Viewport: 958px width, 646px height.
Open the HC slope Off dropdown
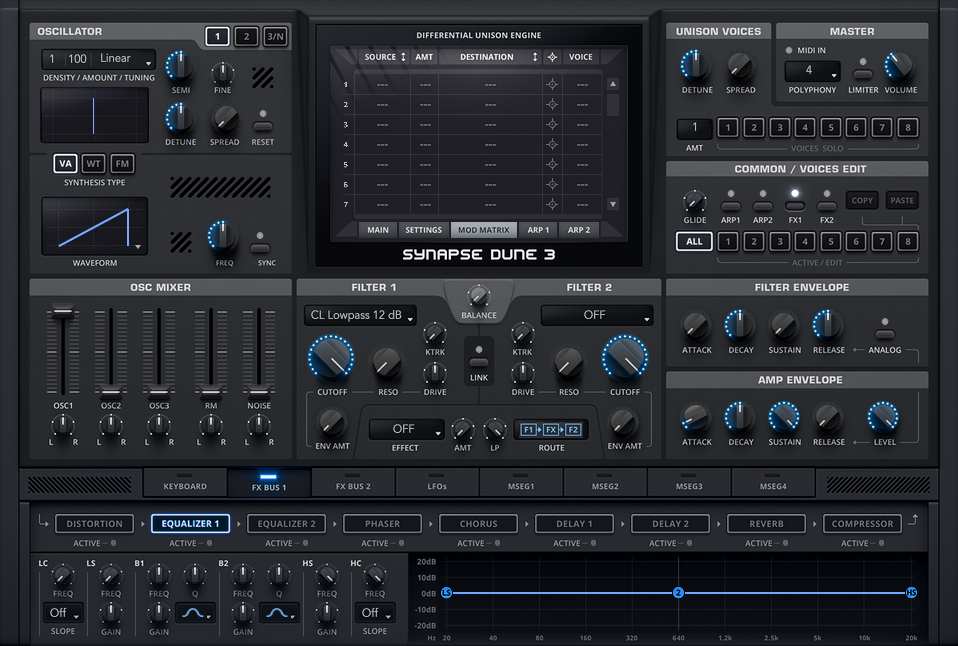pyautogui.click(x=375, y=613)
